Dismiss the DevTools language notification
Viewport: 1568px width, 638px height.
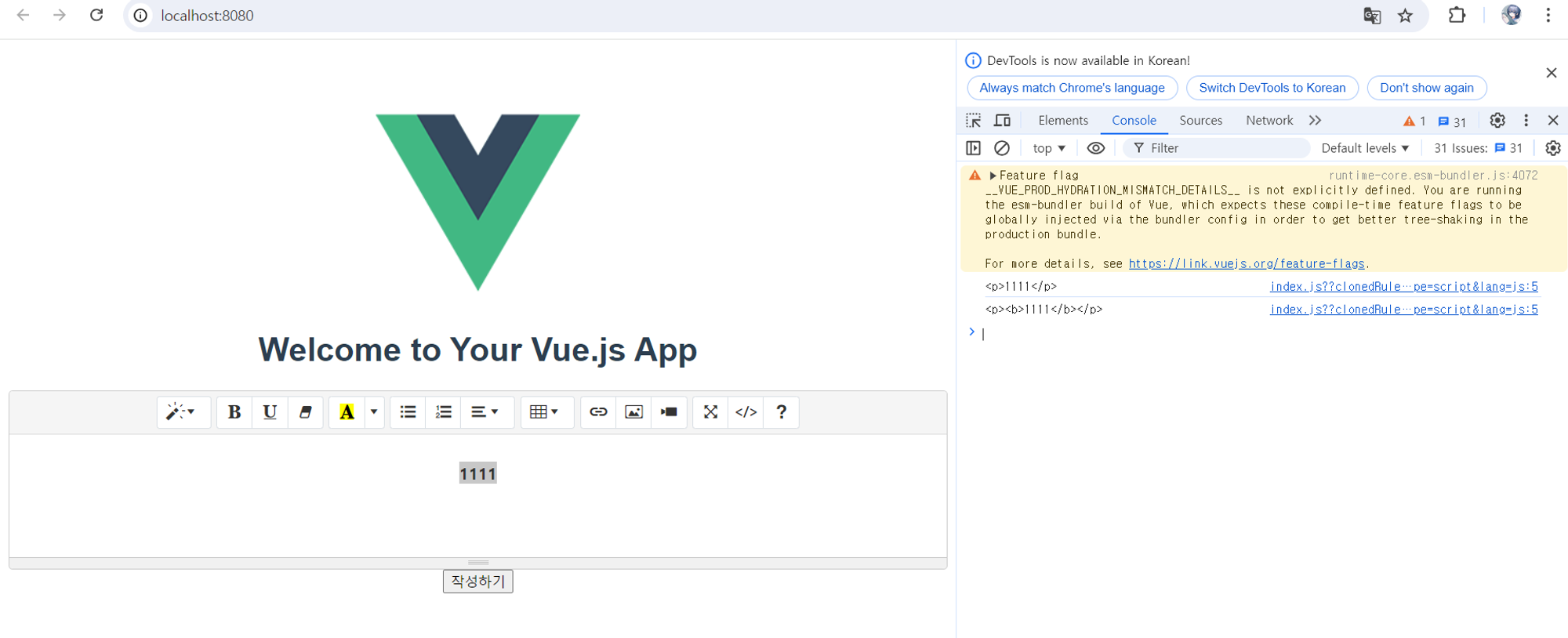pyautogui.click(x=1552, y=73)
